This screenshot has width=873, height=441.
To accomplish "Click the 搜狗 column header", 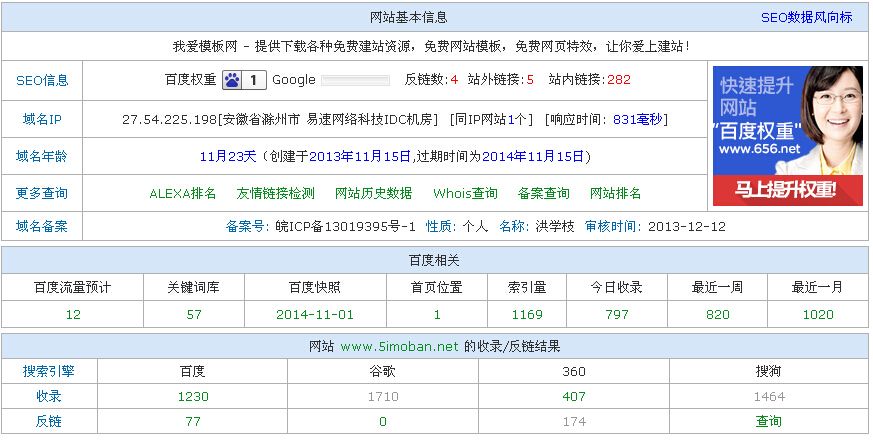I will (769, 371).
